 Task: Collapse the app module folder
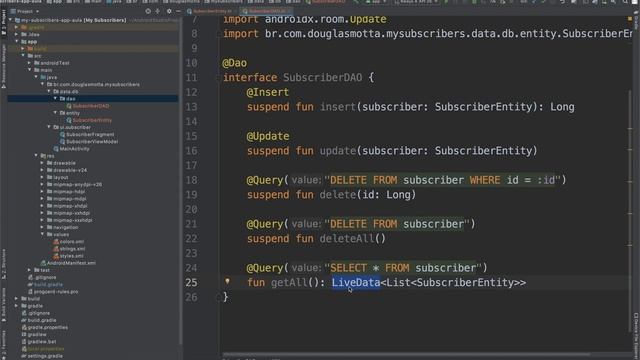[17, 42]
